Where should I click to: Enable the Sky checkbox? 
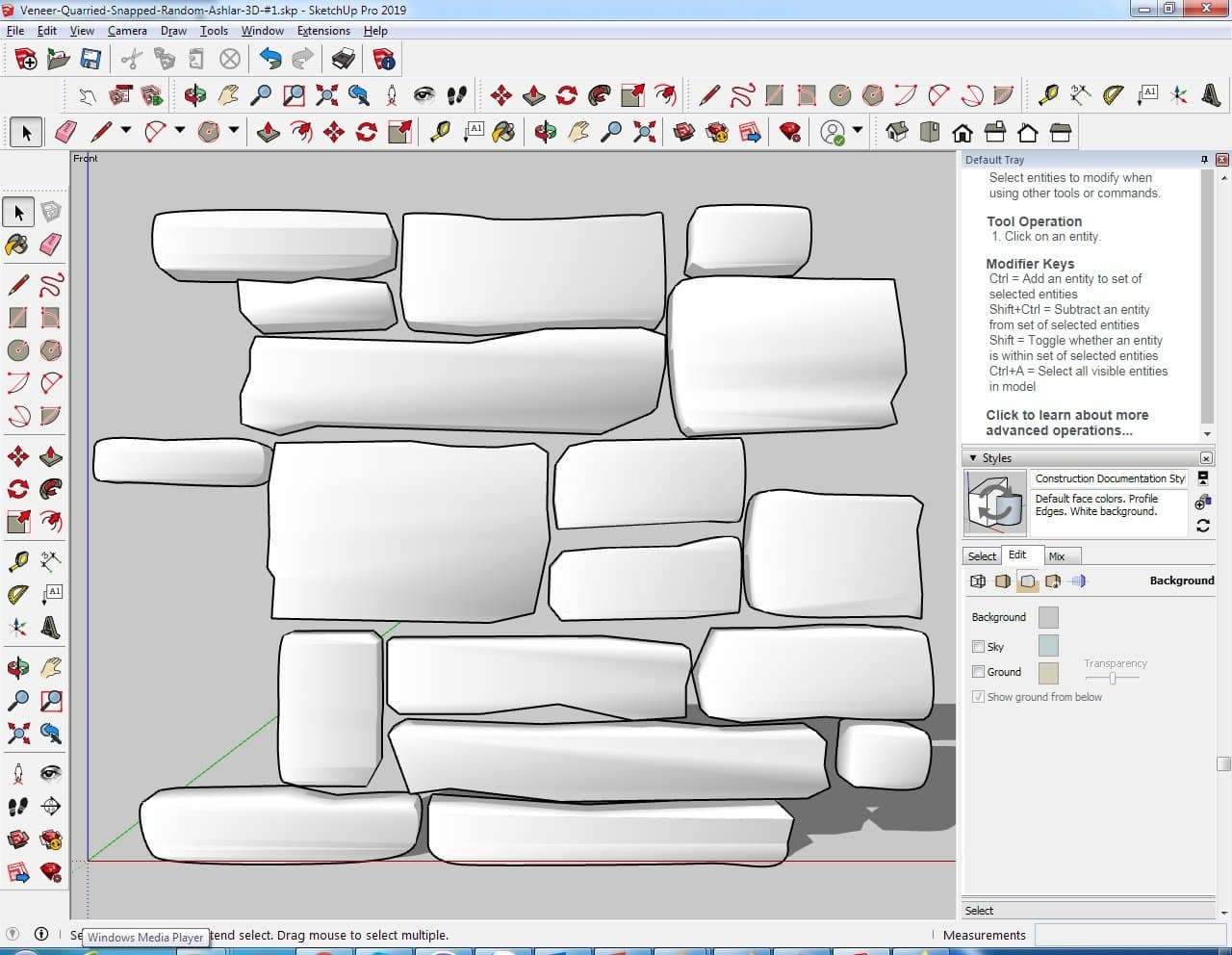pyautogui.click(x=978, y=647)
